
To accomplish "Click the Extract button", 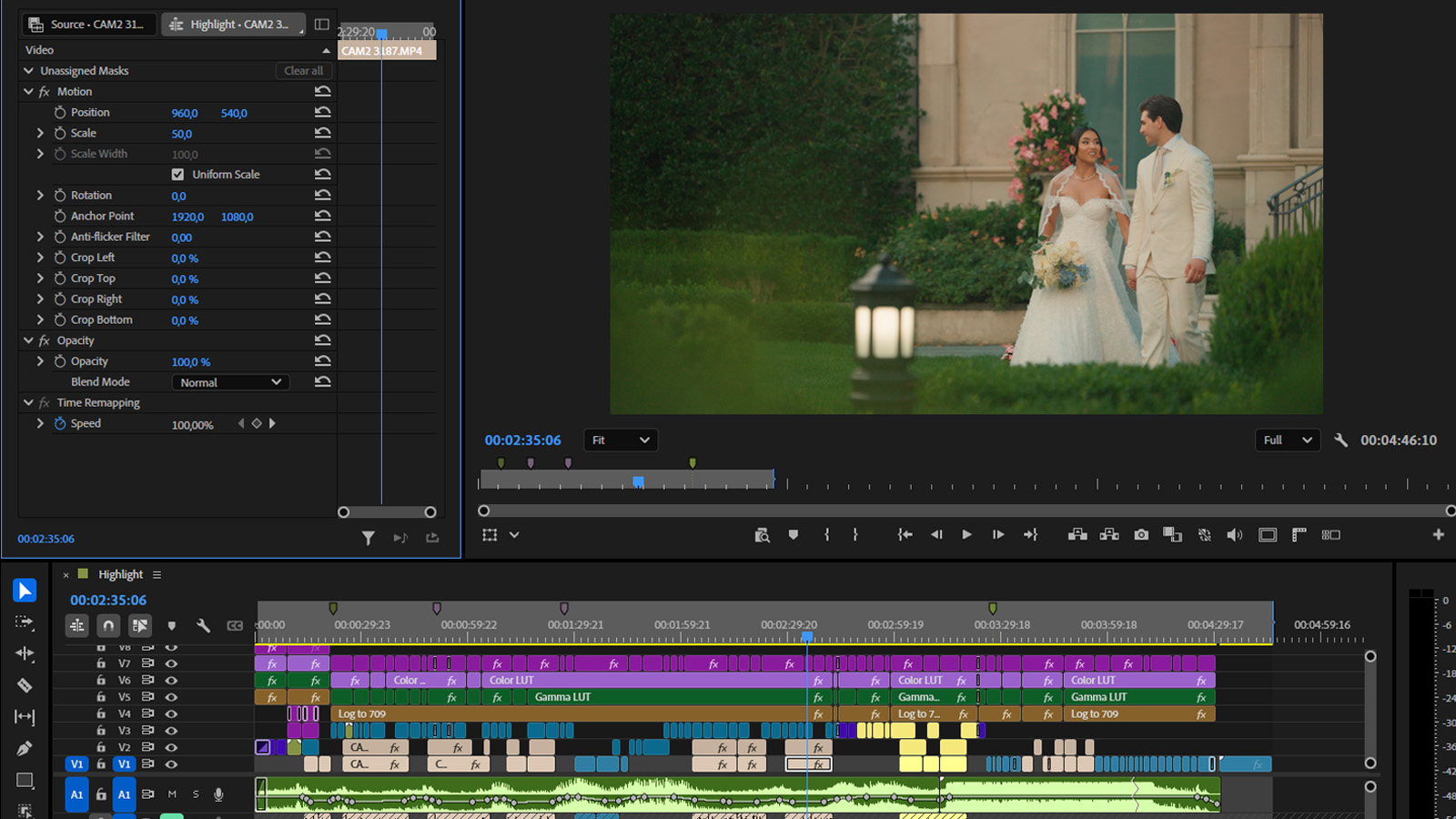I will (1109, 535).
